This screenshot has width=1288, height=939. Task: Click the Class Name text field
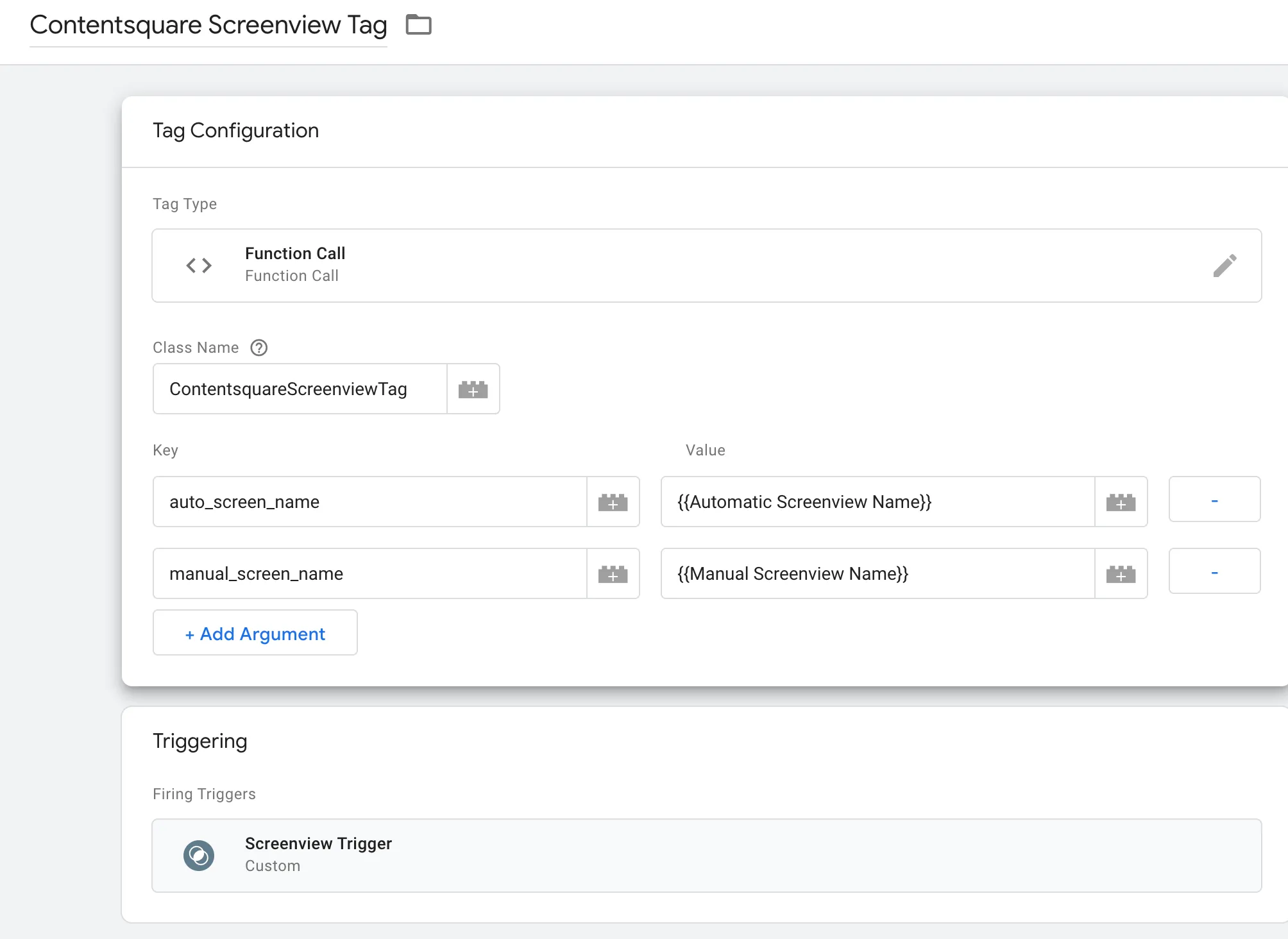pos(300,389)
